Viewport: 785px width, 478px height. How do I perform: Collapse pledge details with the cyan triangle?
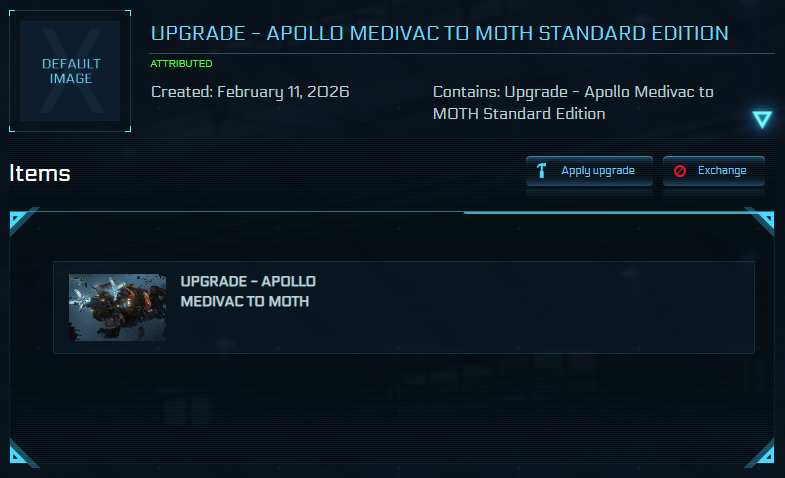tap(762, 120)
